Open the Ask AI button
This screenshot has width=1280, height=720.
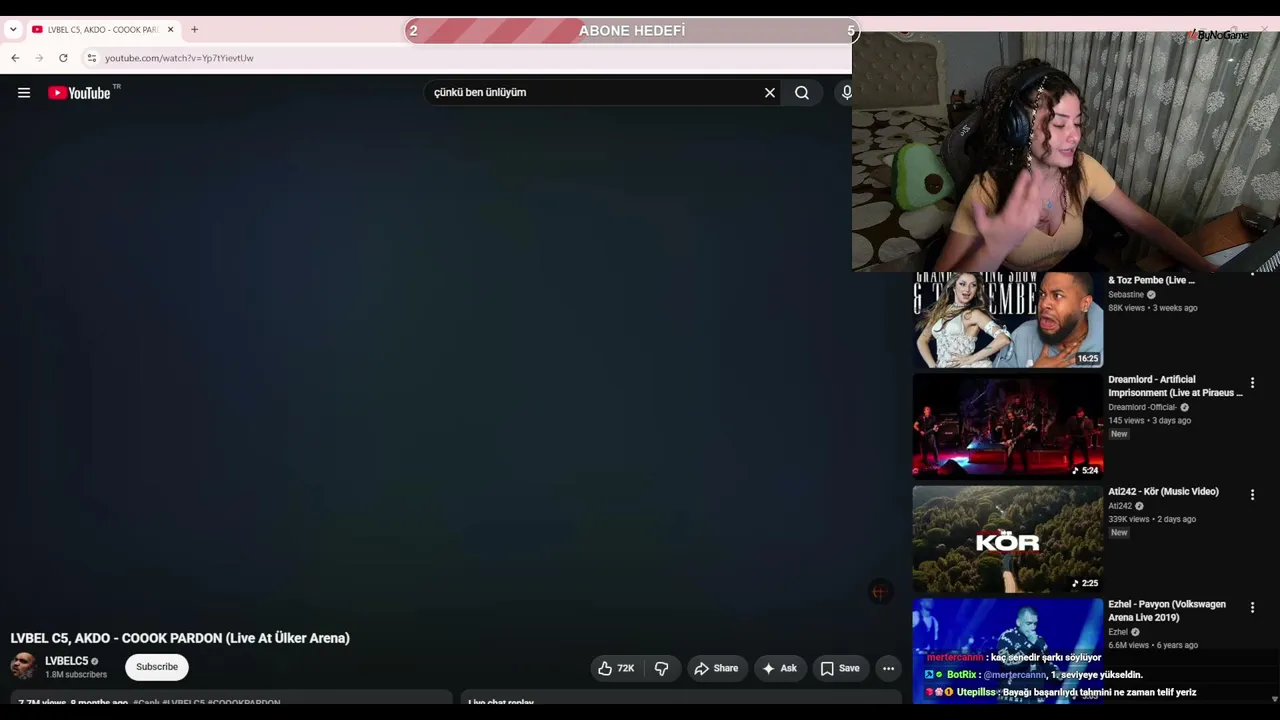pos(780,668)
